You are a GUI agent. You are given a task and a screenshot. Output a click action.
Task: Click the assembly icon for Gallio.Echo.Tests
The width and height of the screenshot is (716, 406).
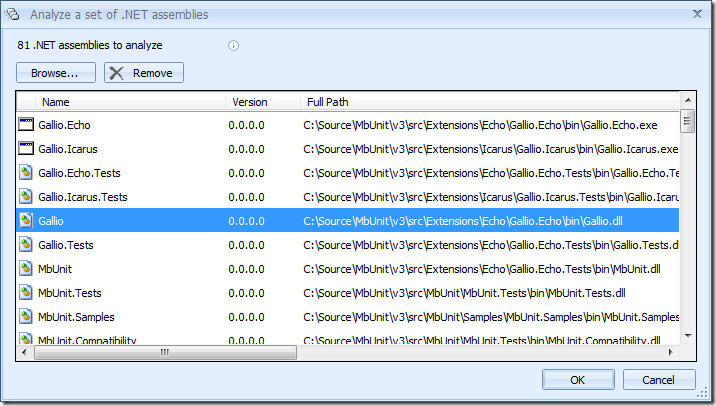[26, 173]
